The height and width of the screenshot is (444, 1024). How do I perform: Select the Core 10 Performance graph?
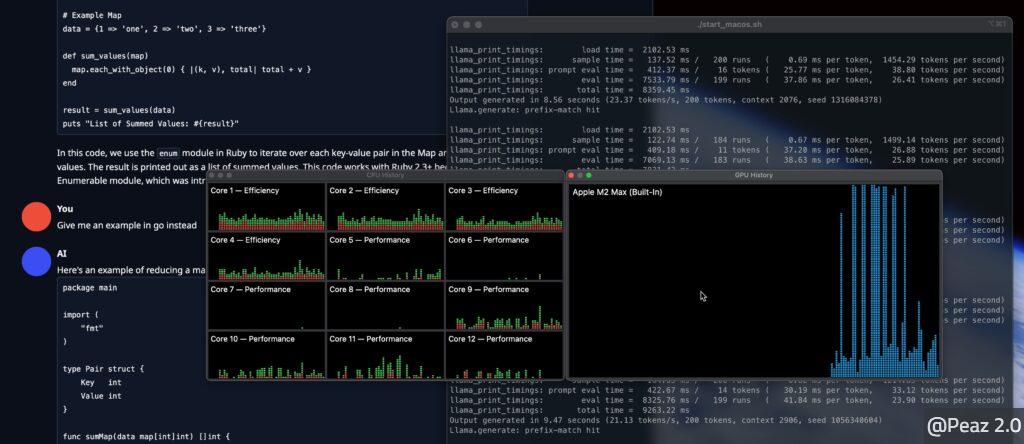(266, 356)
